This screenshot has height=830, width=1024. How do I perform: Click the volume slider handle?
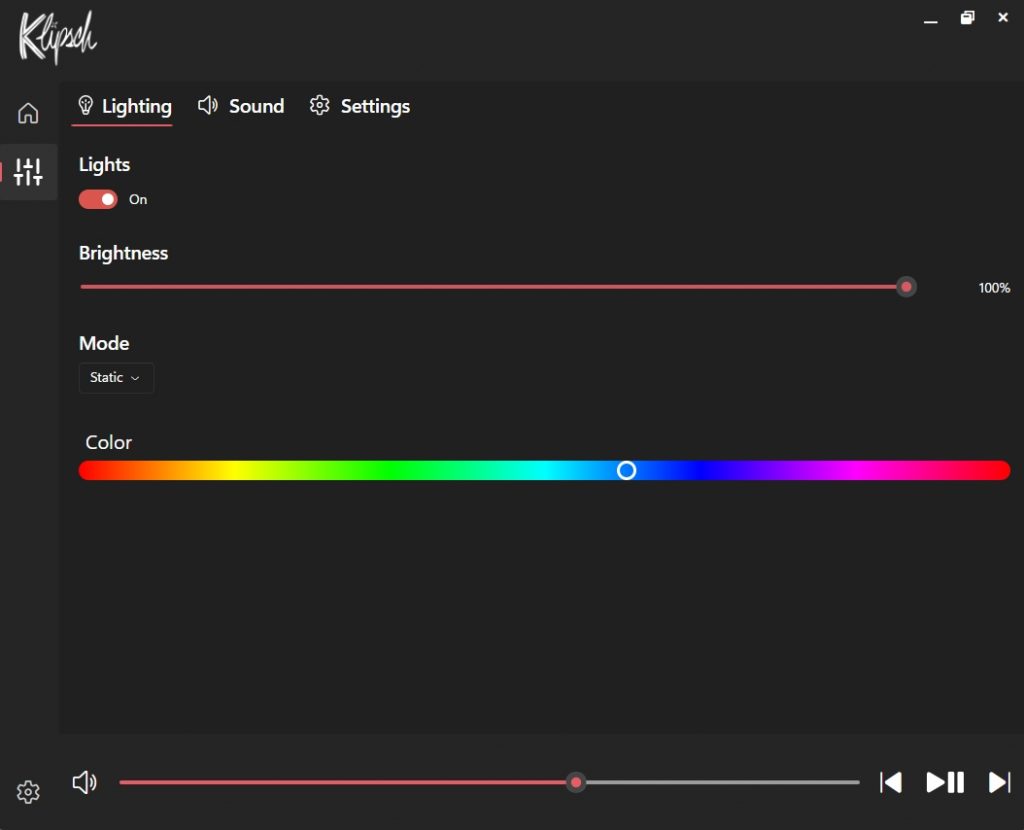click(575, 782)
